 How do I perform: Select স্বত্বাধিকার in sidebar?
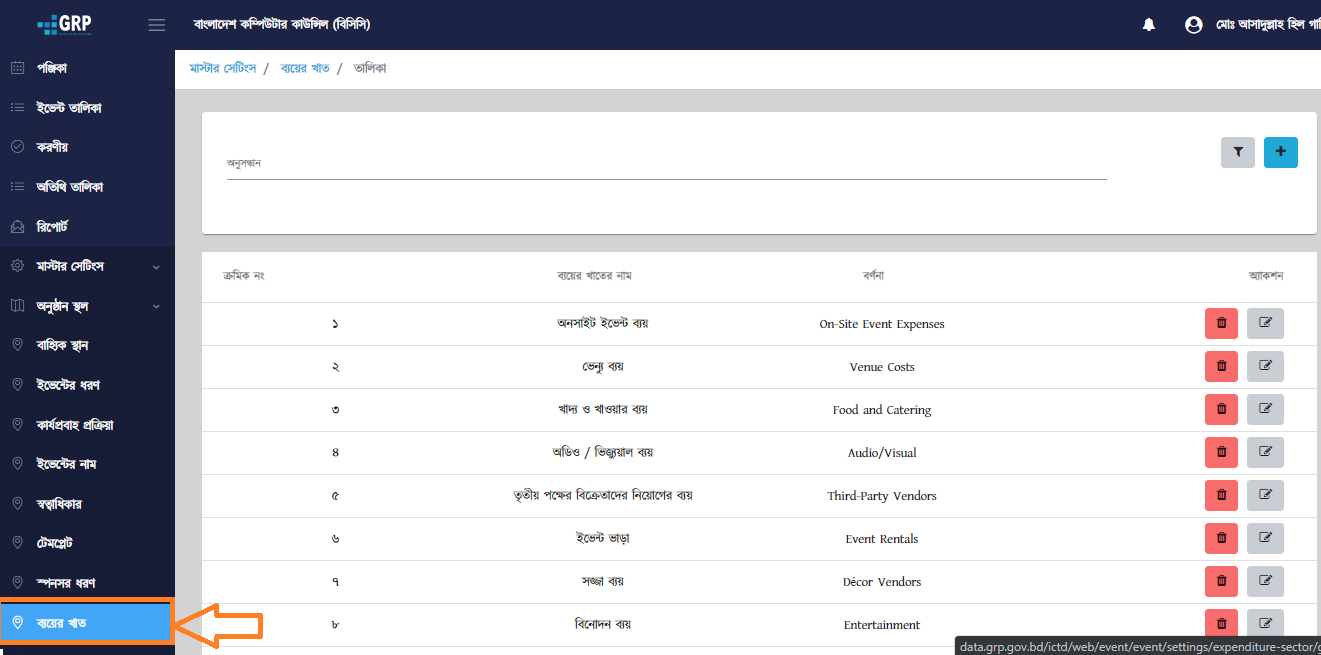(87, 504)
